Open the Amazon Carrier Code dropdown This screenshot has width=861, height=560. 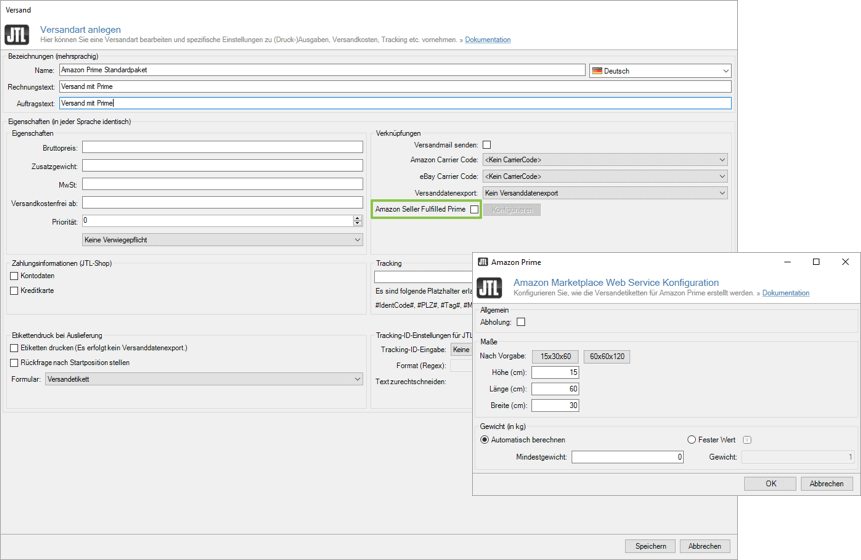tap(604, 160)
